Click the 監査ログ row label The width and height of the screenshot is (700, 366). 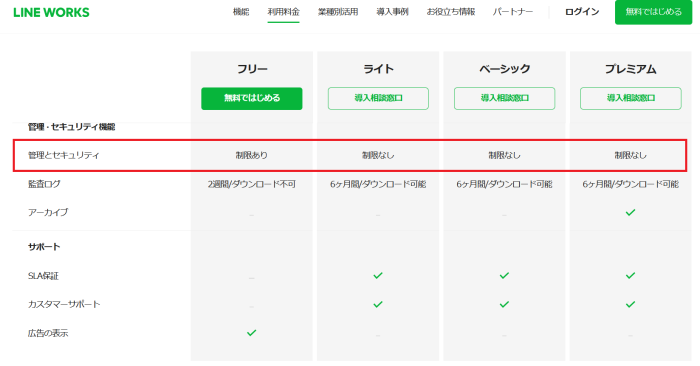[44, 184]
